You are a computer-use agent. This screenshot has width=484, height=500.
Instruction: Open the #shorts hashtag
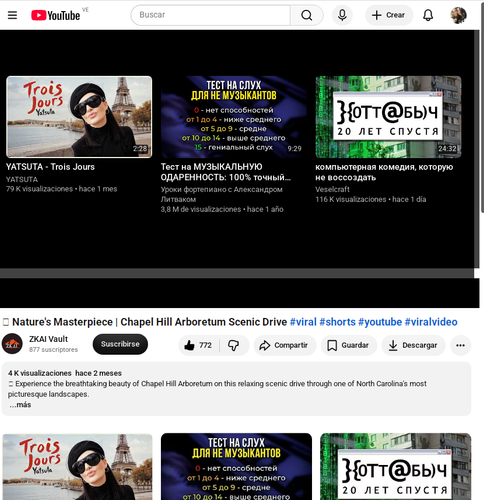click(x=337, y=322)
